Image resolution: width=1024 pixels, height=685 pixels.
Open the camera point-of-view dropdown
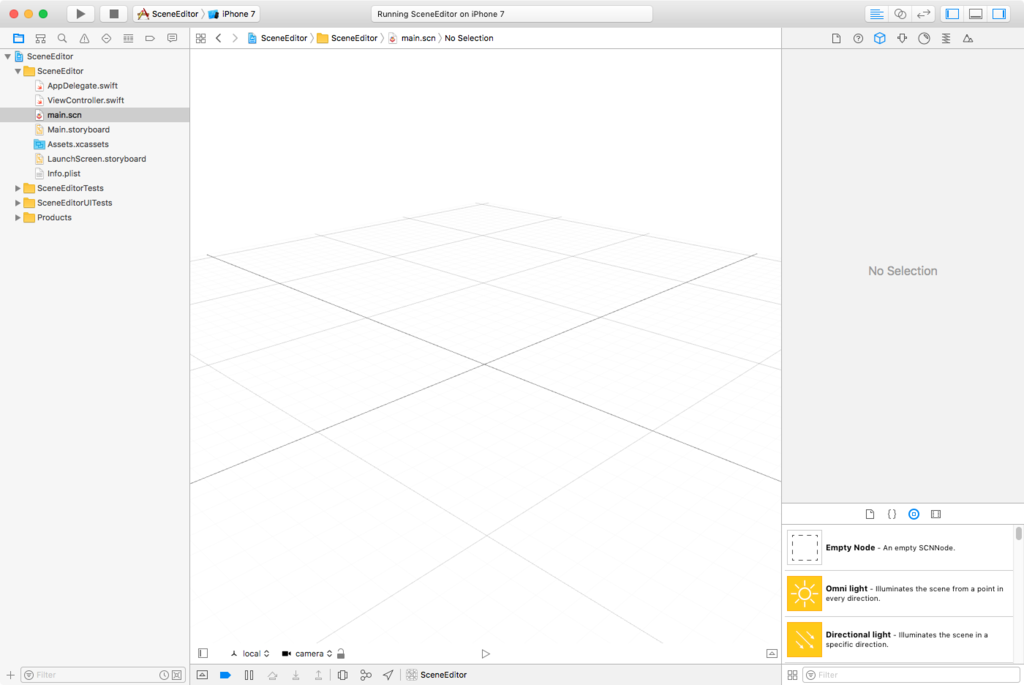307,654
